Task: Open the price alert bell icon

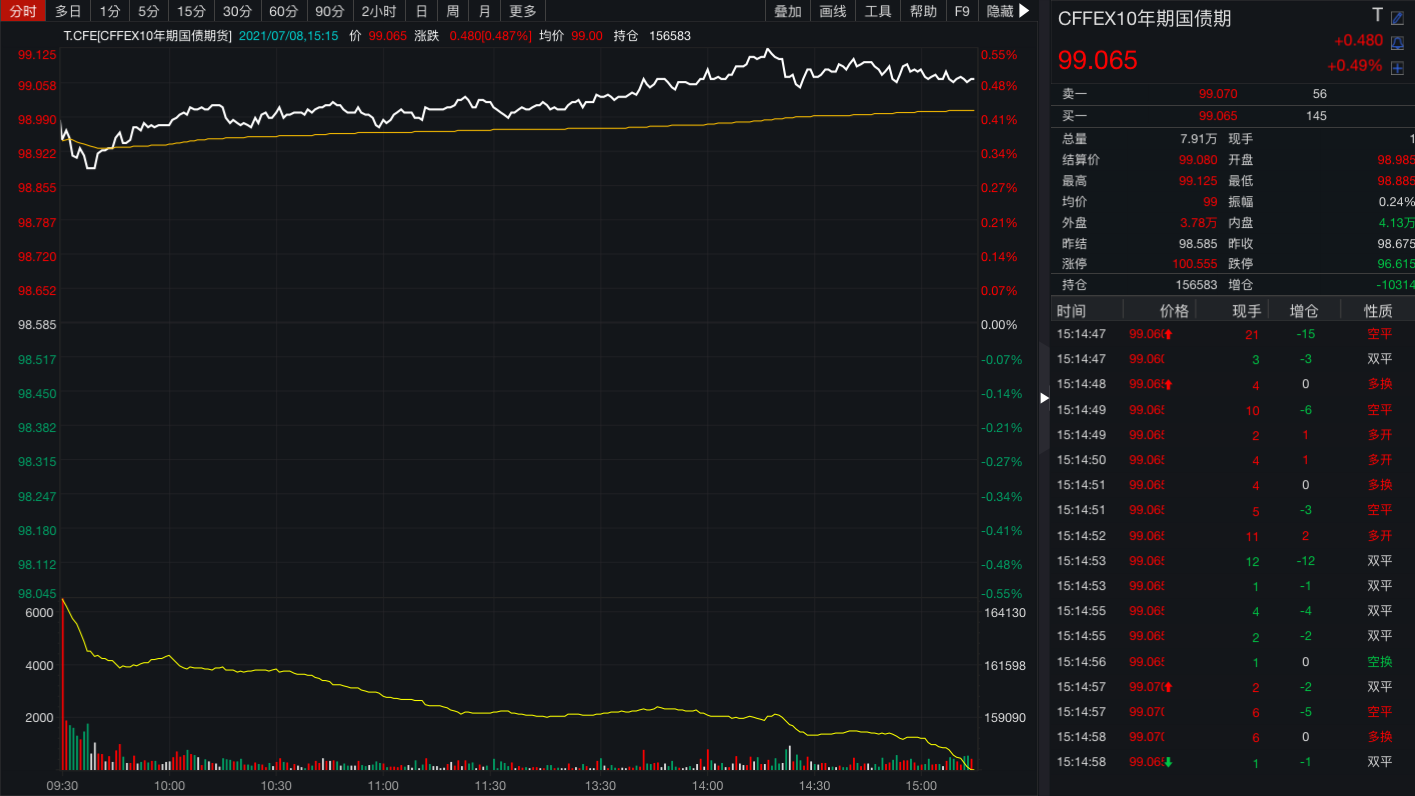Action: click(1397, 43)
